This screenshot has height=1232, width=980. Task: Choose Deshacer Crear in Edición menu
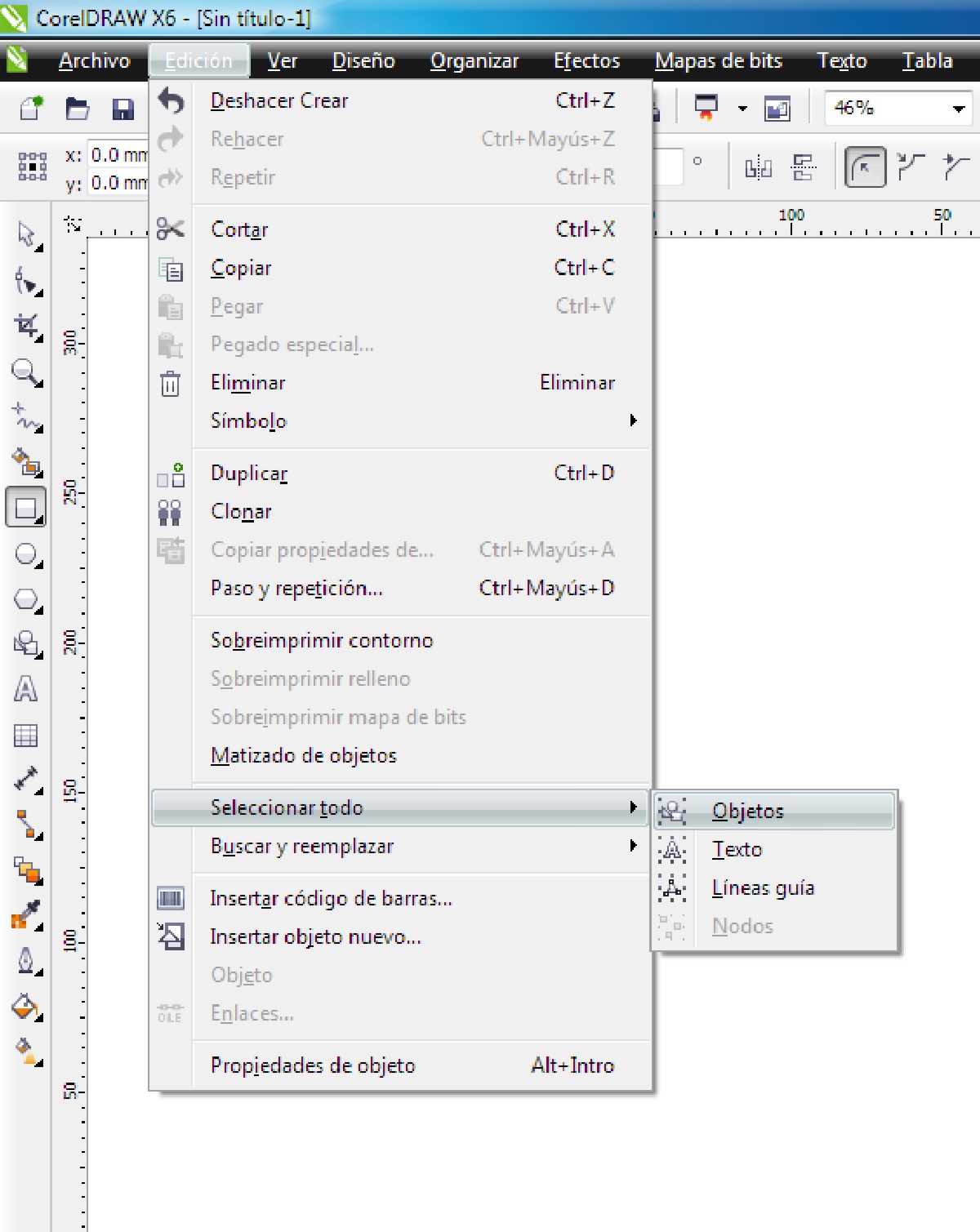pos(401,100)
